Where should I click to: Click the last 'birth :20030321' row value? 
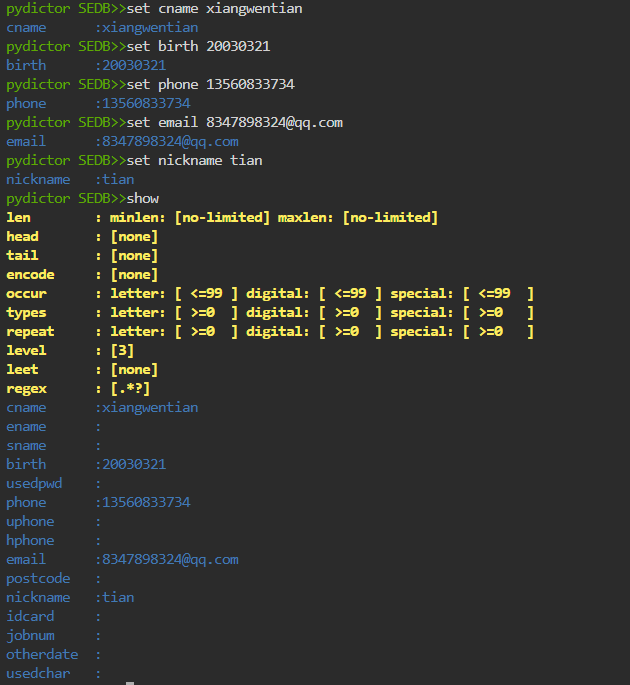click(x=134, y=464)
